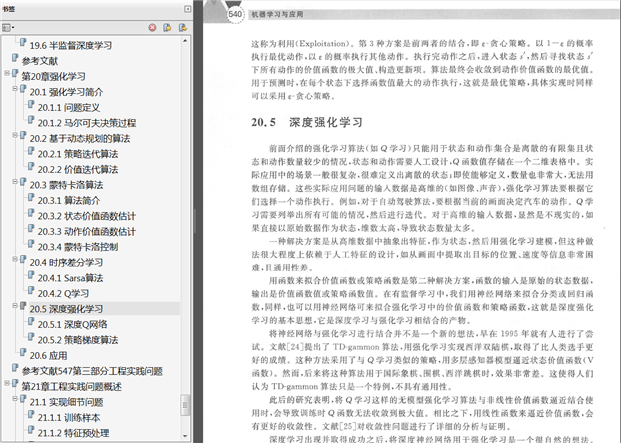Open bookmark 20.3.3 动作价值函数估计
The width and height of the screenshot is (621, 443).
pyautogui.click(x=86, y=232)
